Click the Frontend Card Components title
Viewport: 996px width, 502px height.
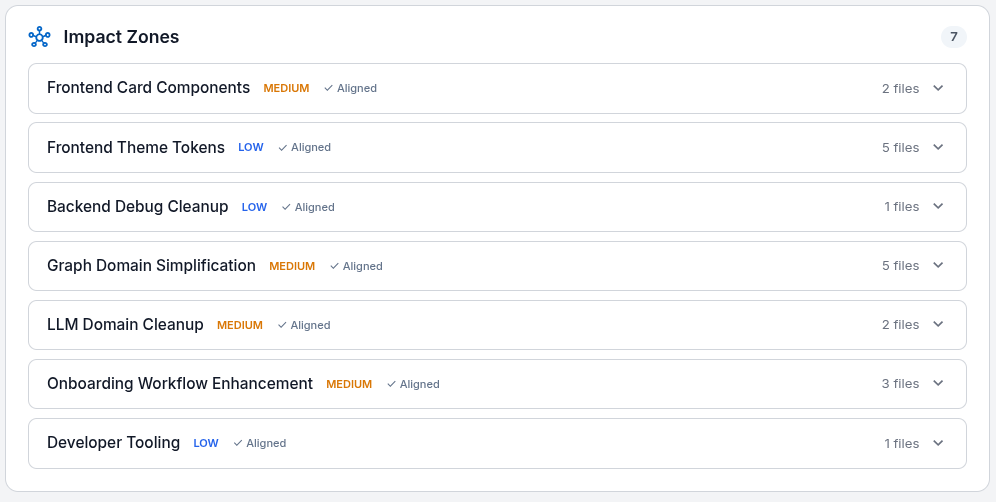(x=148, y=88)
